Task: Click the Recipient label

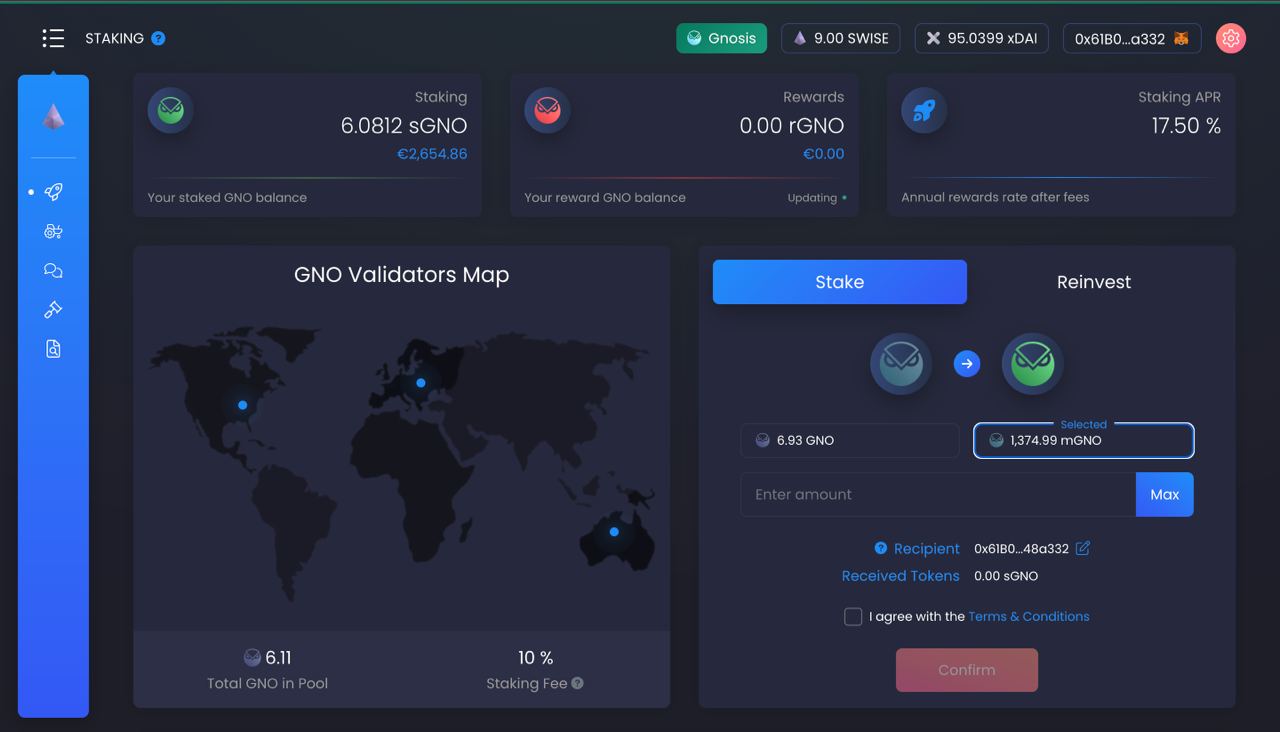Action: tap(927, 549)
